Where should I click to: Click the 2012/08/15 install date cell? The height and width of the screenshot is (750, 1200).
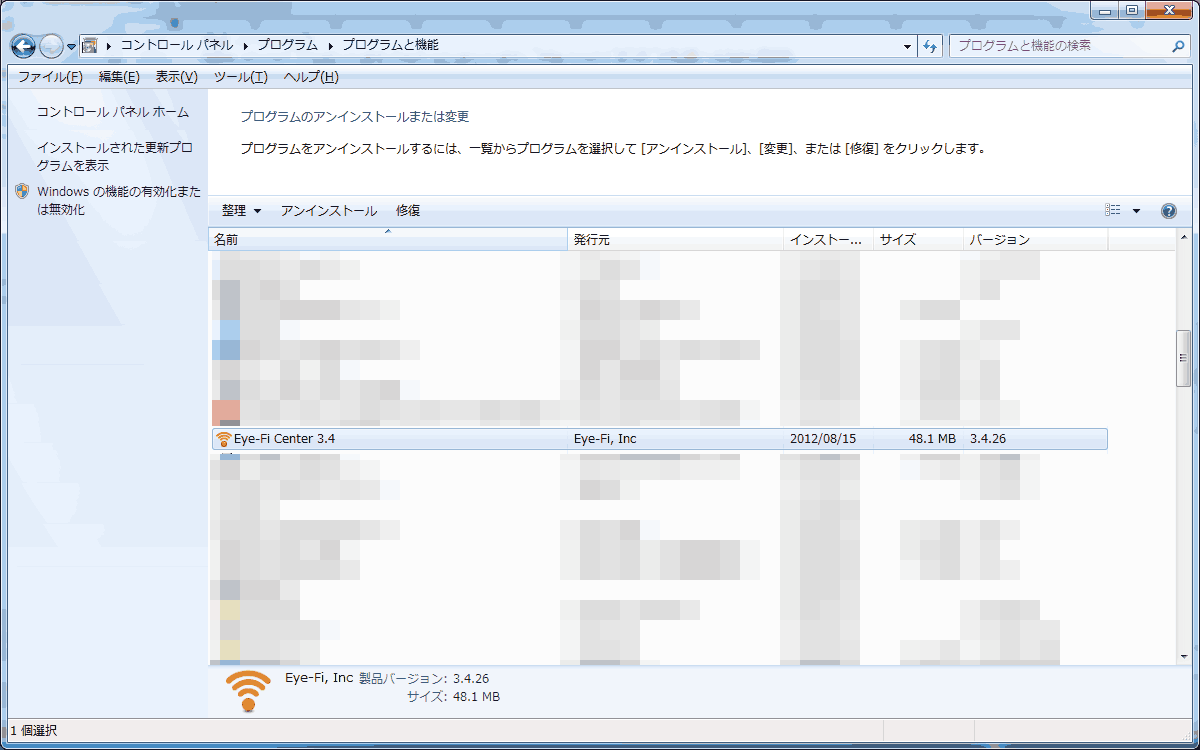pyautogui.click(x=821, y=439)
